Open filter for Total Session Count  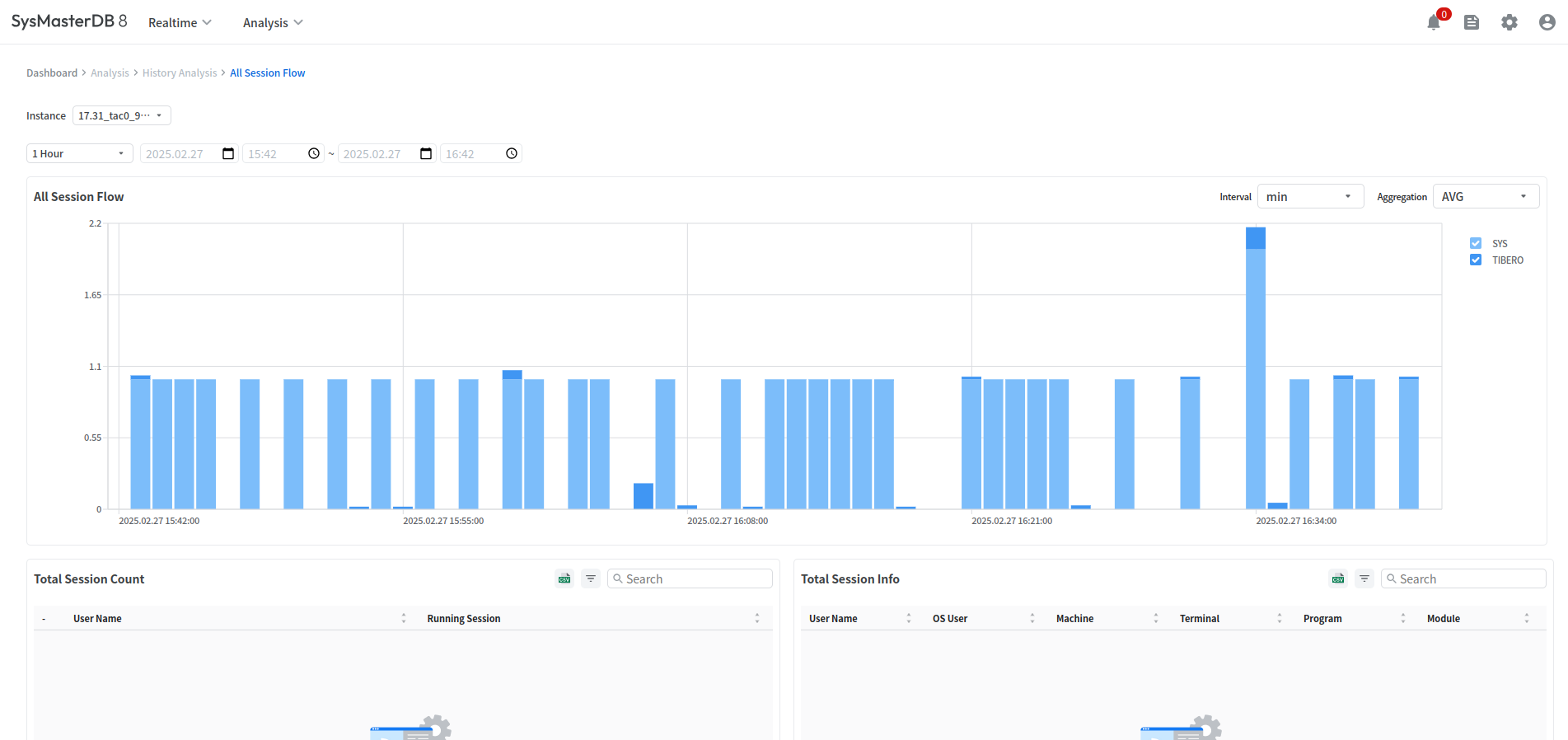point(591,578)
